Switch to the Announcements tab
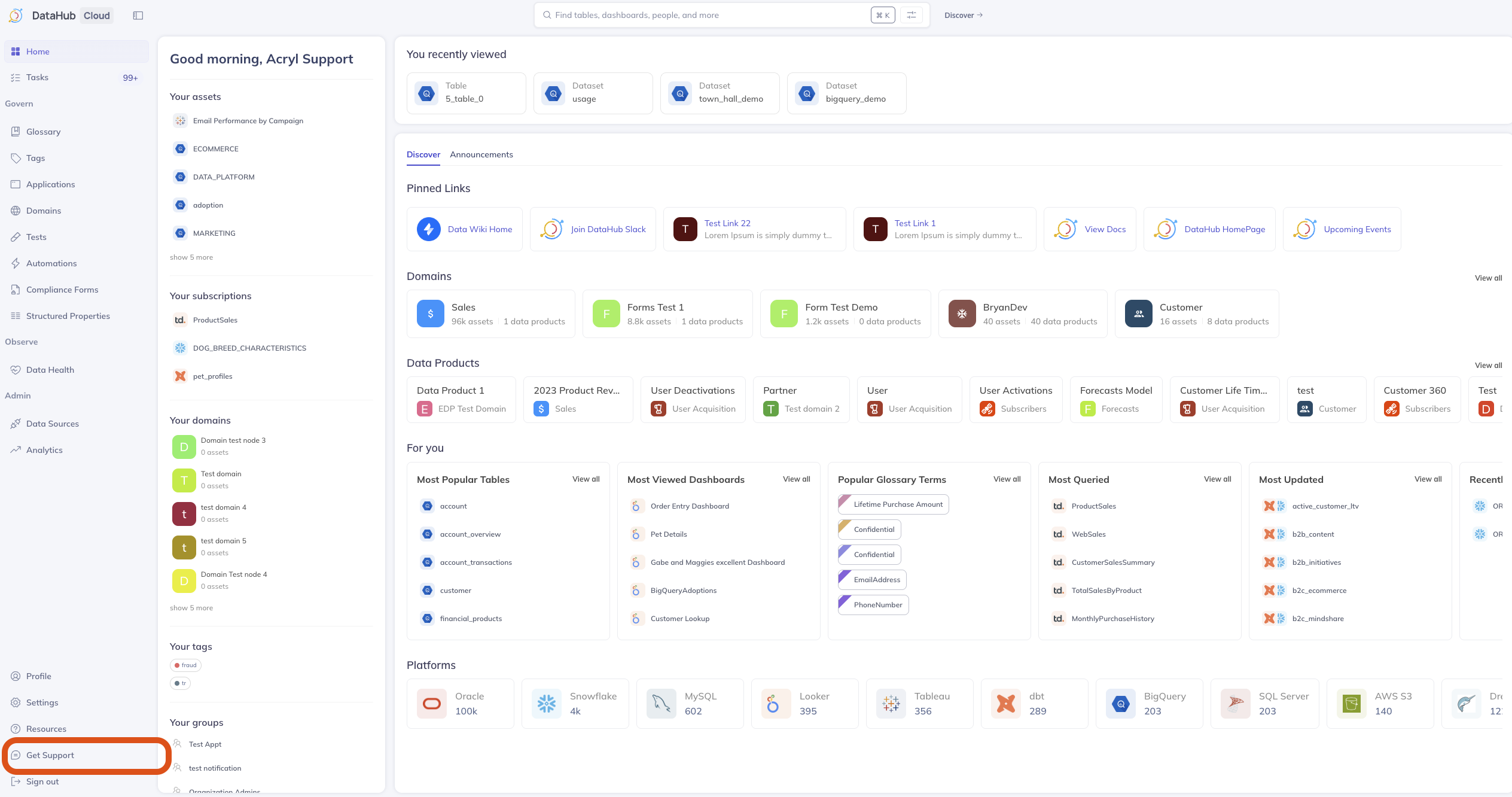This screenshot has height=797, width=1512. [x=481, y=154]
